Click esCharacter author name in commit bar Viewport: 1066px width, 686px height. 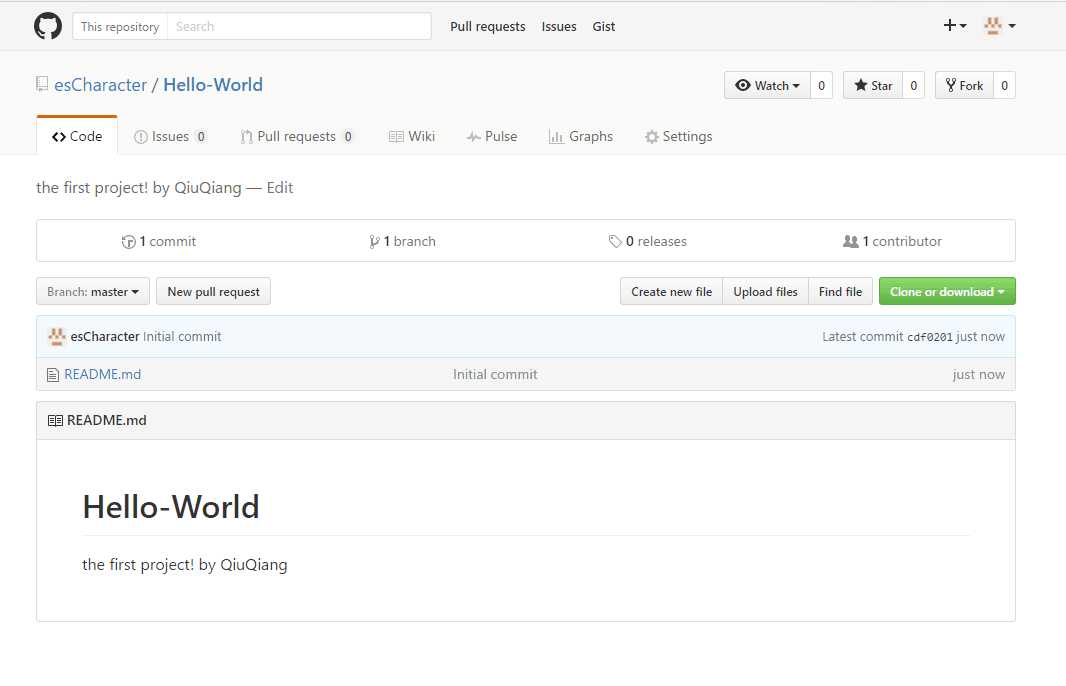click(x=105, y=337)
